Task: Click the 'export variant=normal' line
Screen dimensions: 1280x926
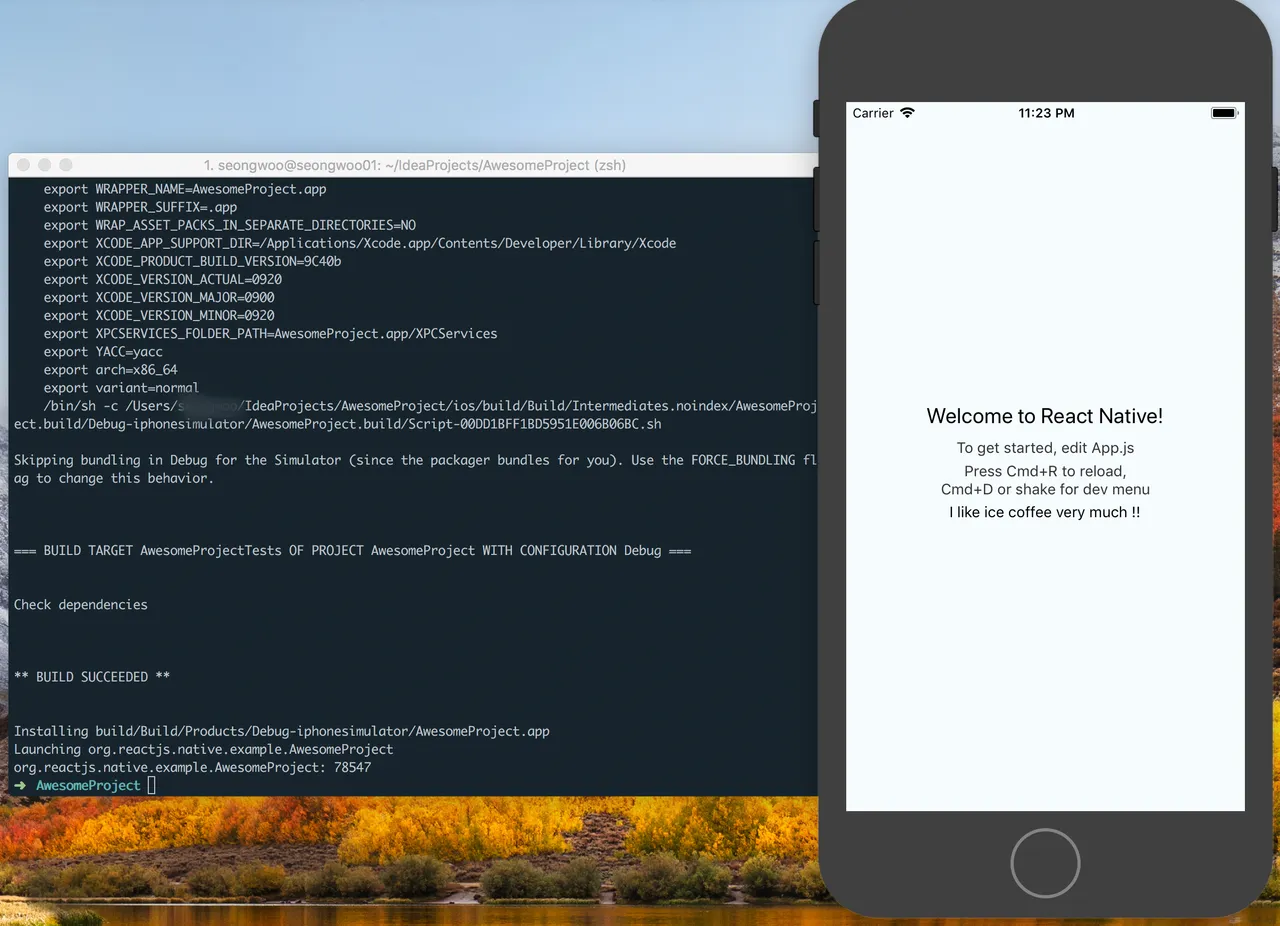Action: click(122, 387)
